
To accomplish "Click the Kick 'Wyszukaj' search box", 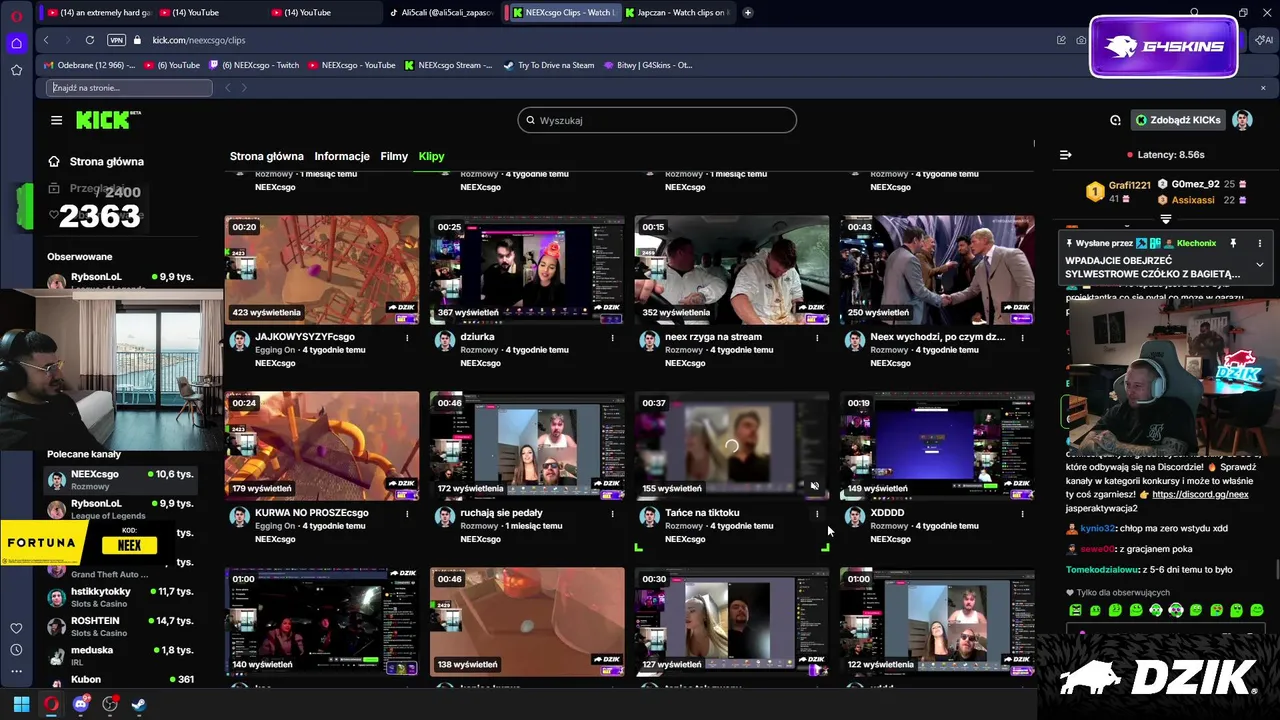I will [657, 120].
